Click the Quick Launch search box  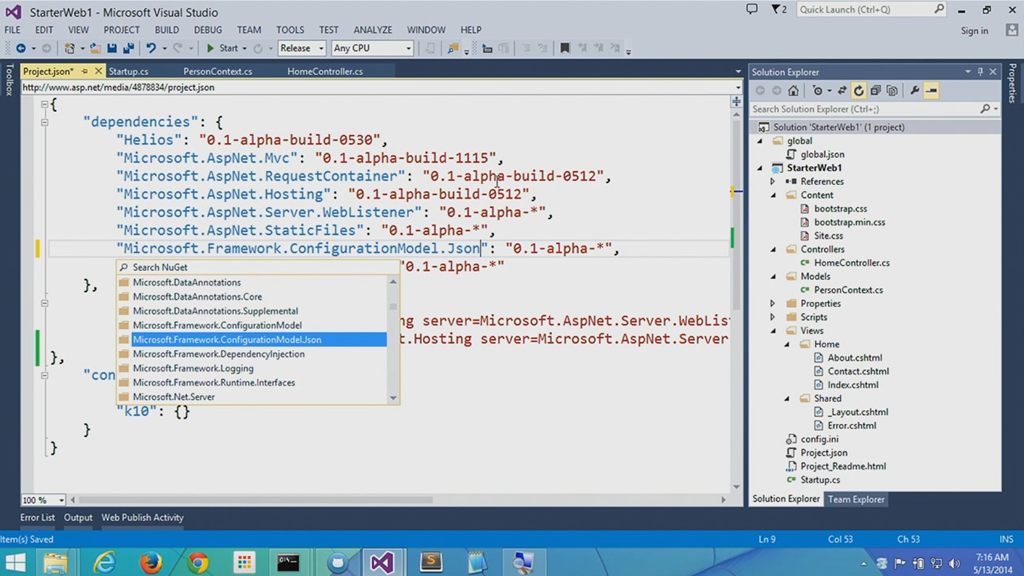tap(871, 10)
